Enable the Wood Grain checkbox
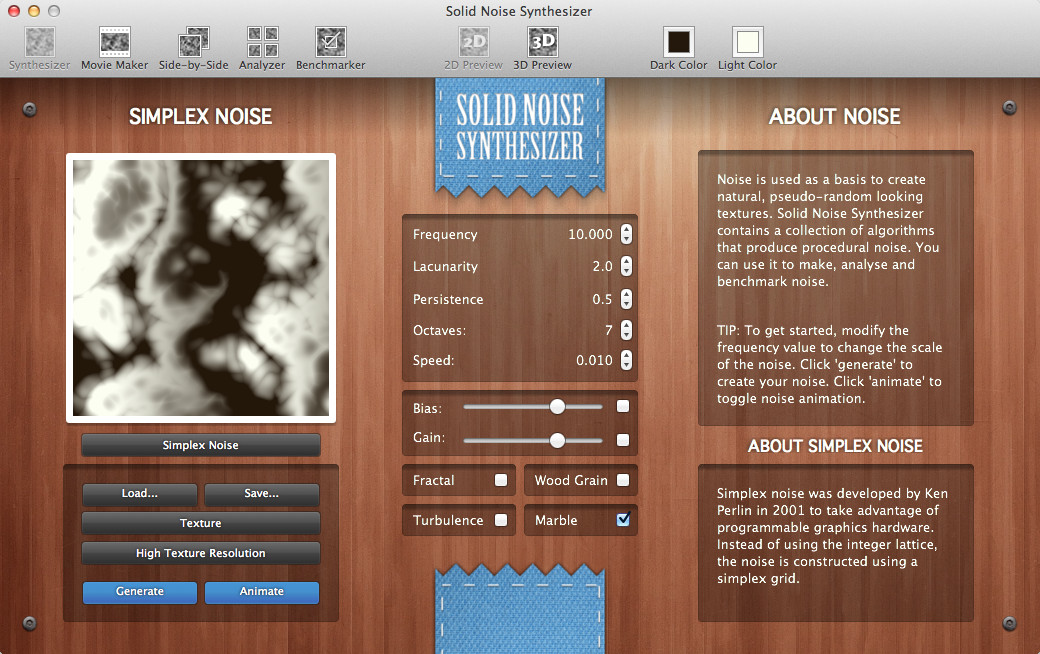The width and height of the screenshot is (1040, 654). coord(623,480)
